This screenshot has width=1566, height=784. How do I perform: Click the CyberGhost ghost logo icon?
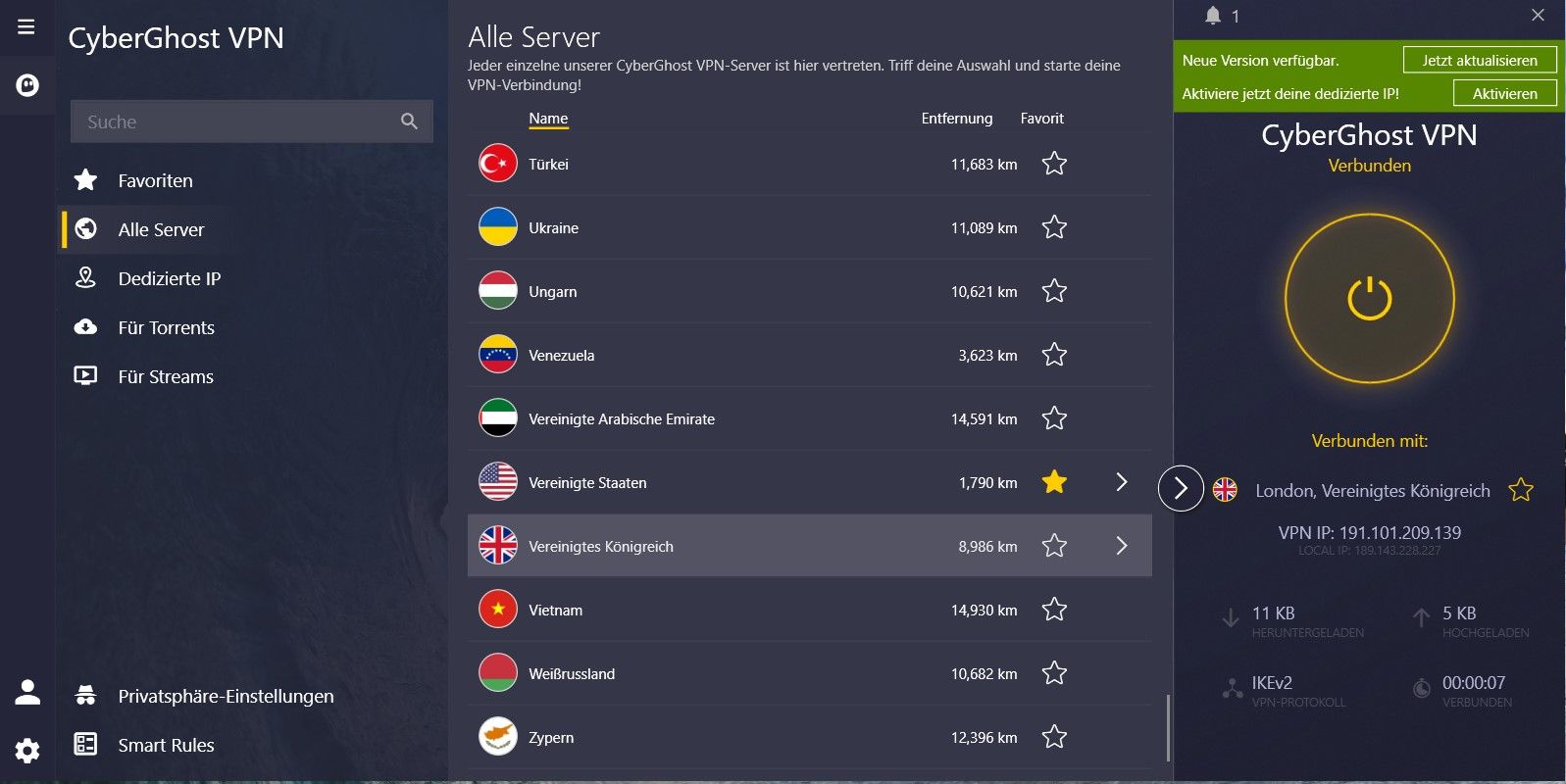(27, 86)
